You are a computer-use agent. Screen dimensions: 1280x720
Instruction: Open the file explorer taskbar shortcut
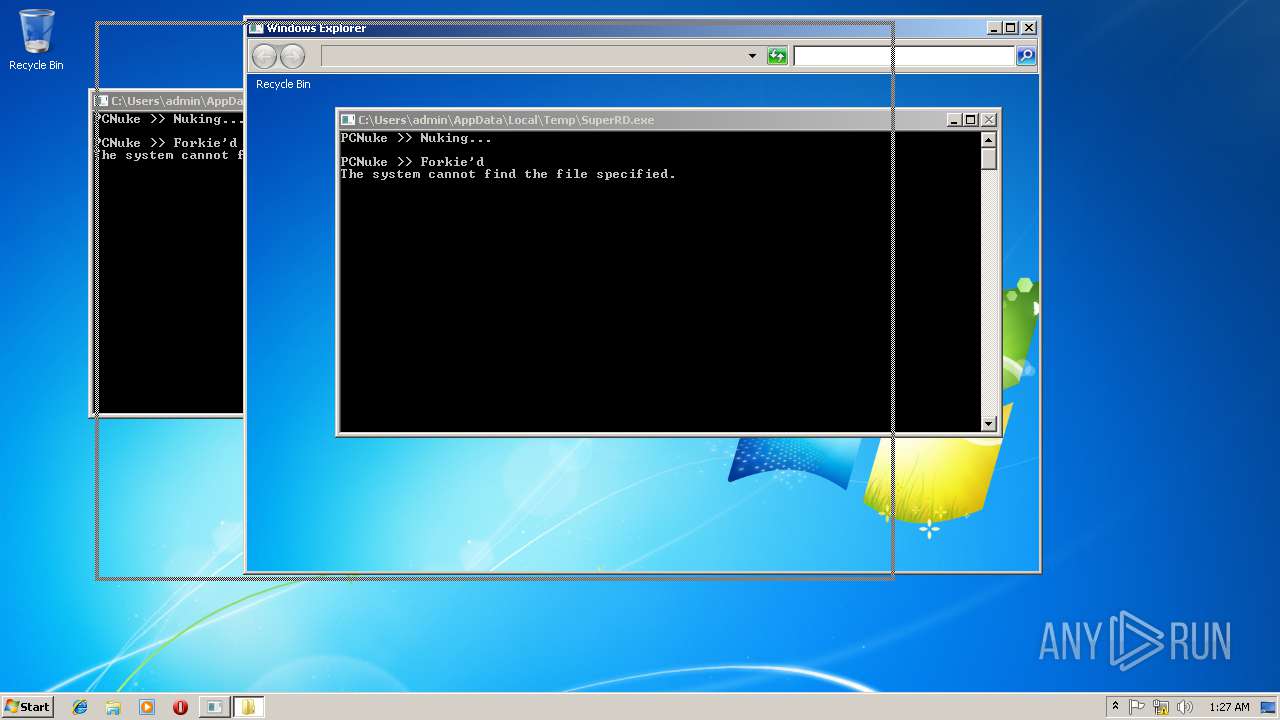click(x=113, y=707)
